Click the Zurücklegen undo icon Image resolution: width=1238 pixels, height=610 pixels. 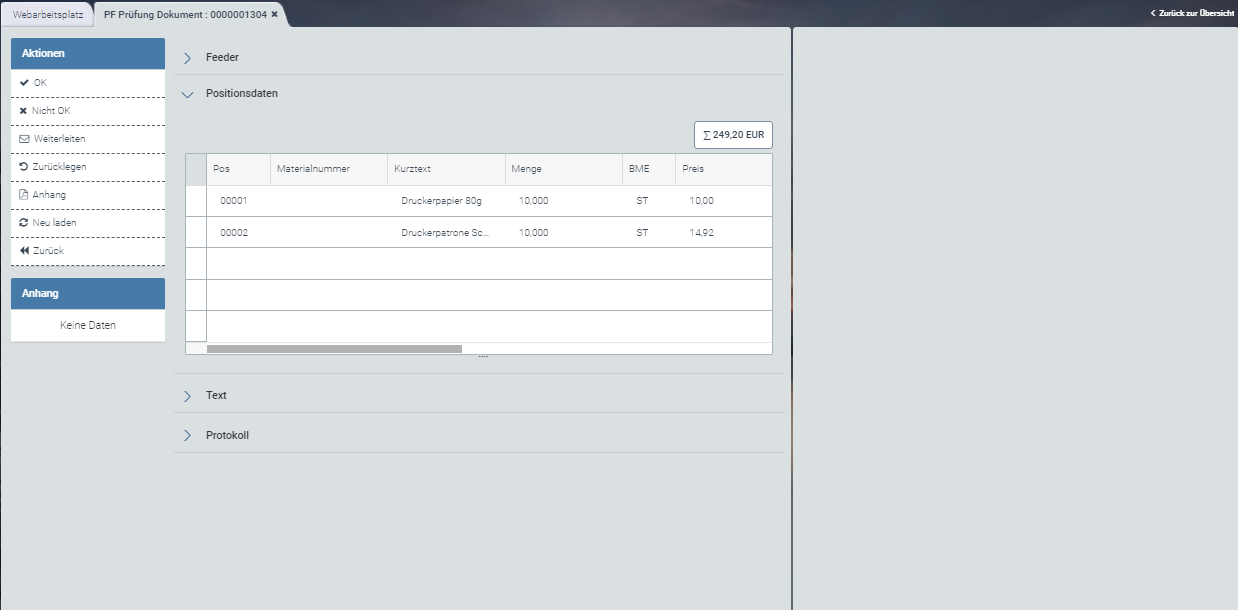pyautogui.click(x=24, y=167)
